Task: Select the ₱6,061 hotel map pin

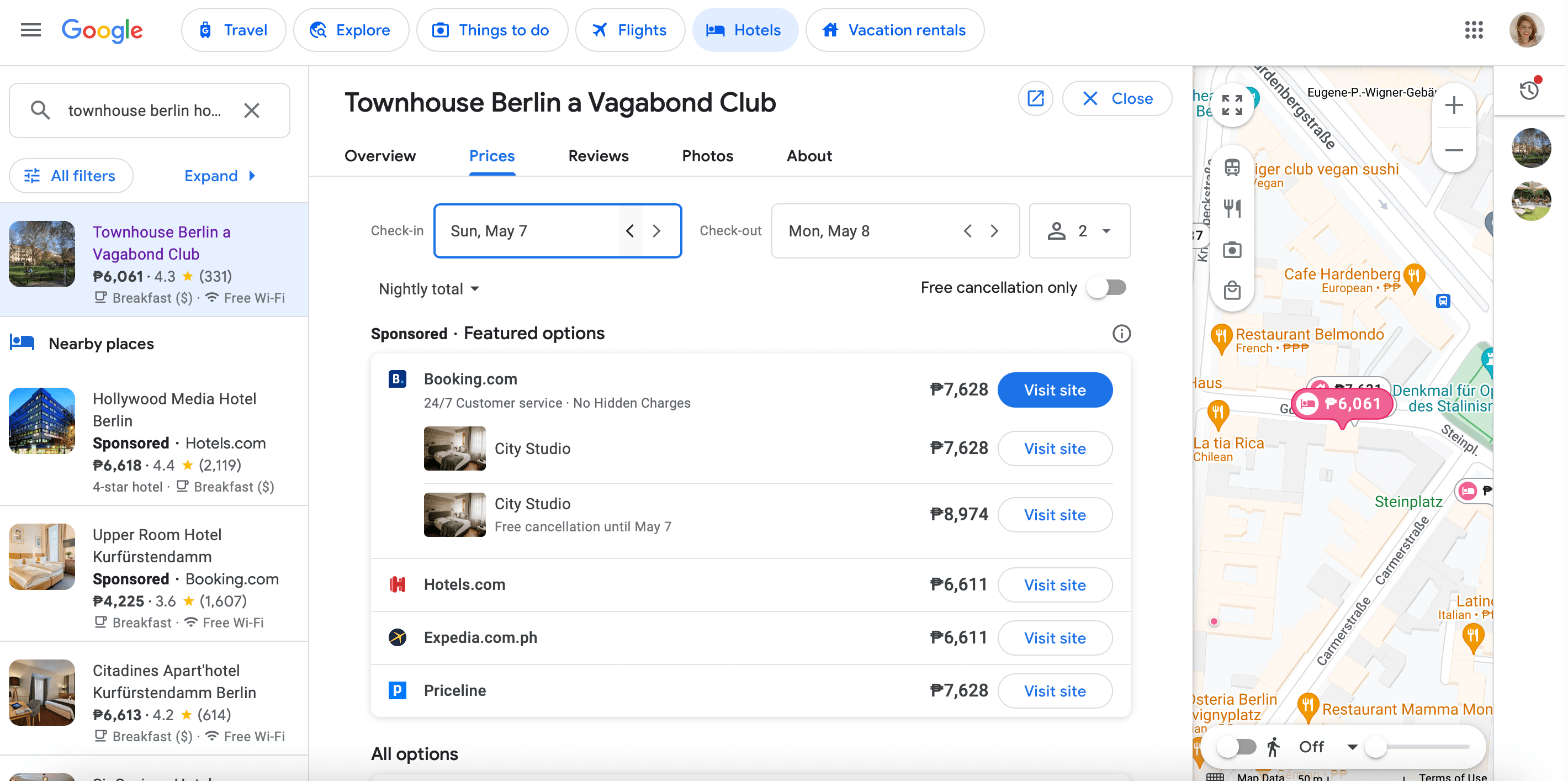Action: (1343, 404)
